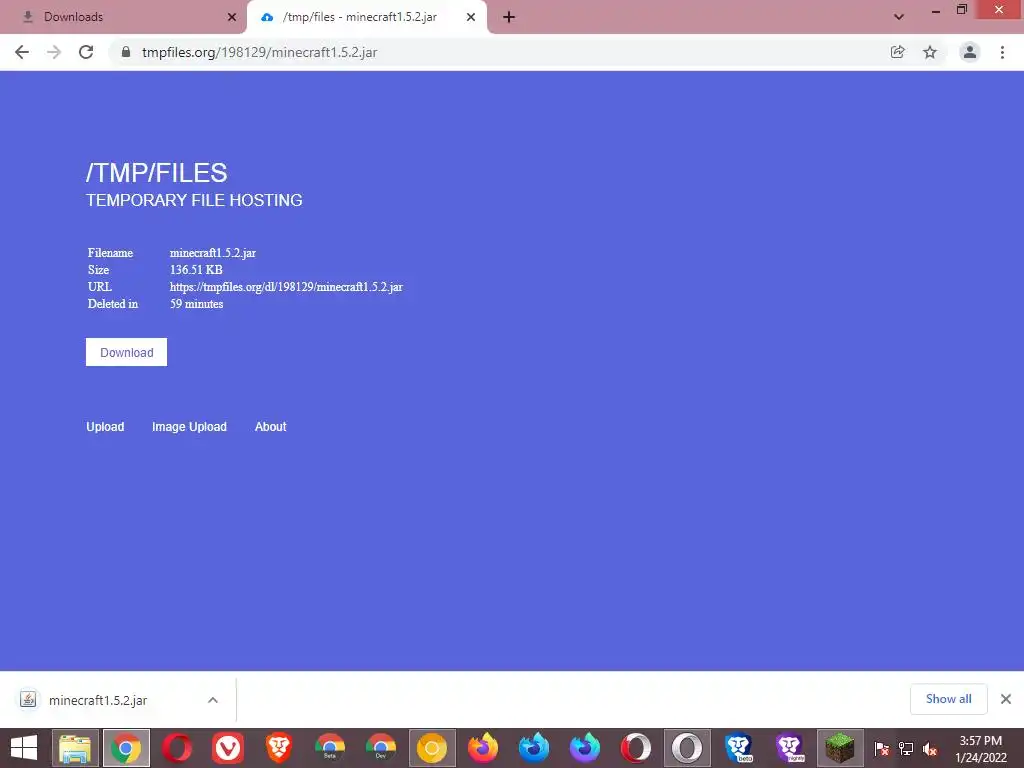The height and width of the screenshot is (768, 1024).
Task: Expand the download item options chevron
Action: coord(213,700)
